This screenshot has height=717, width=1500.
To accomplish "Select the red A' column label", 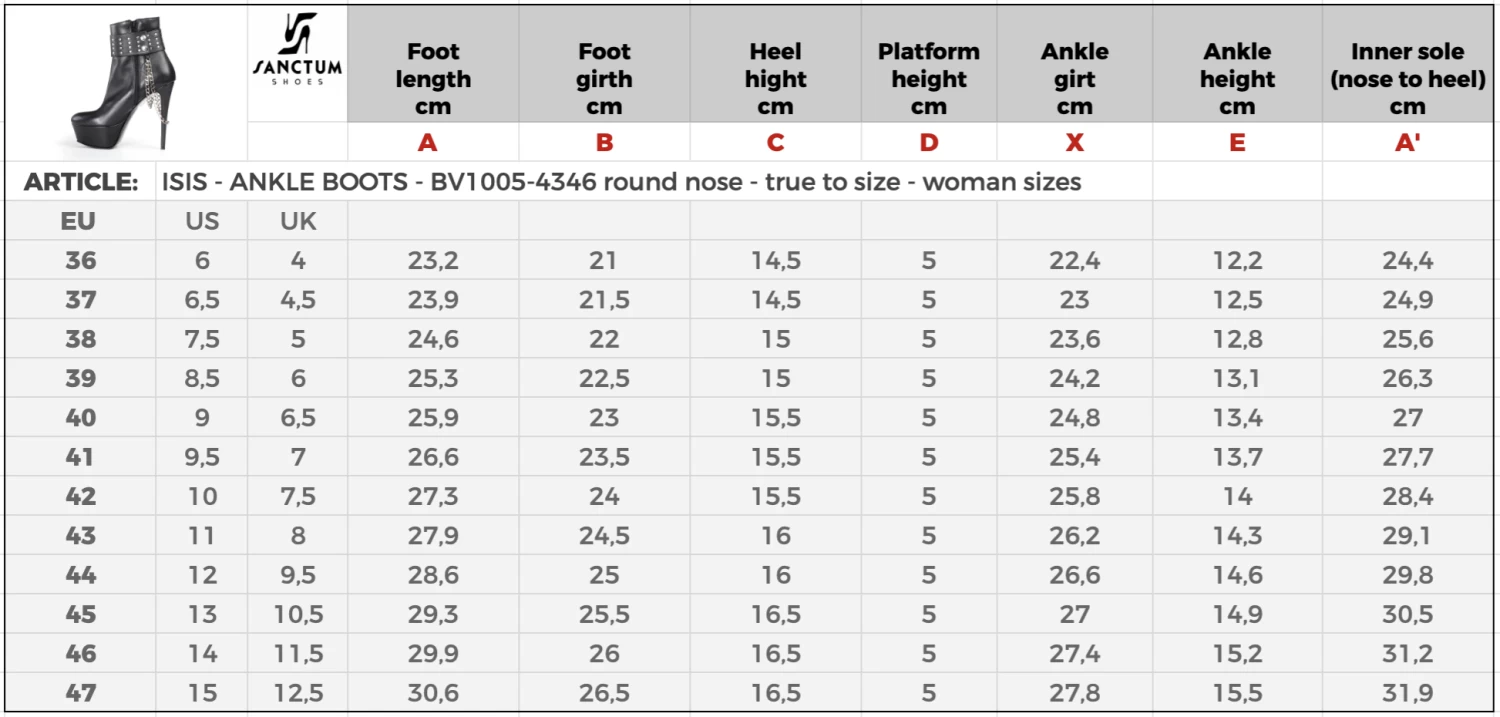I will pyautogui.click(x=1408, y=143).
